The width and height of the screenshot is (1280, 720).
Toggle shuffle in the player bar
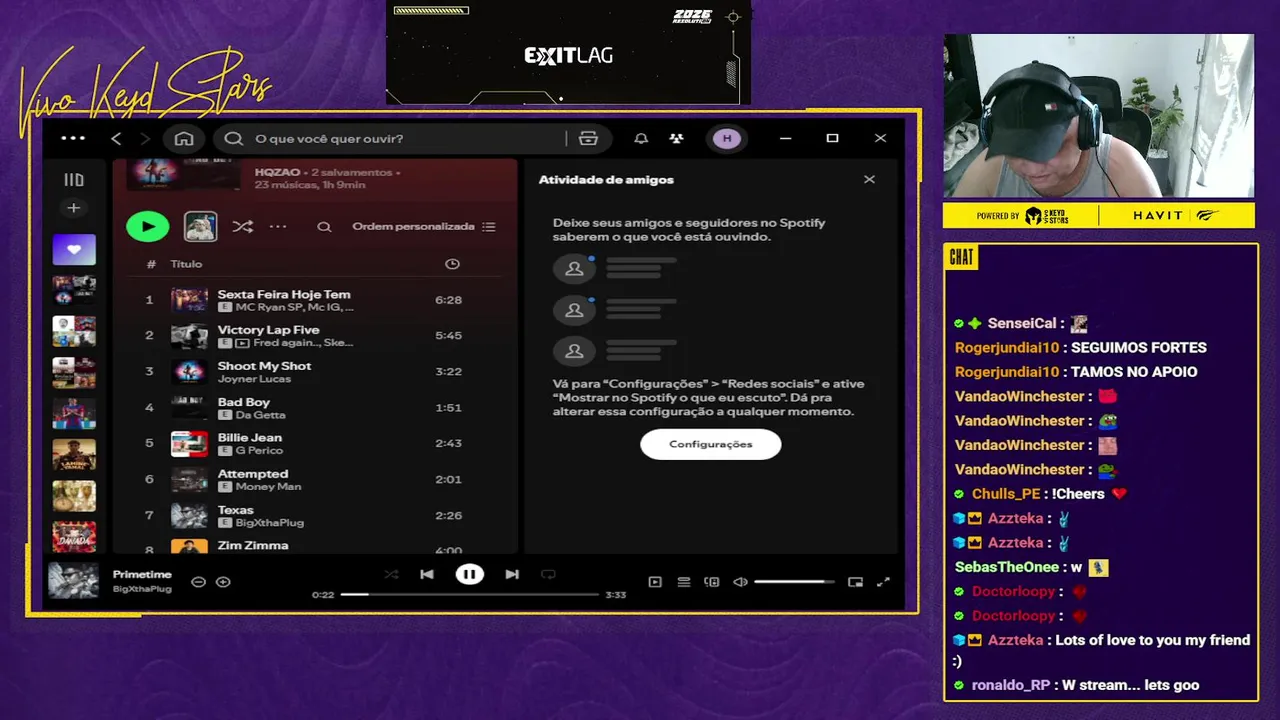click(x=391, y=574)
